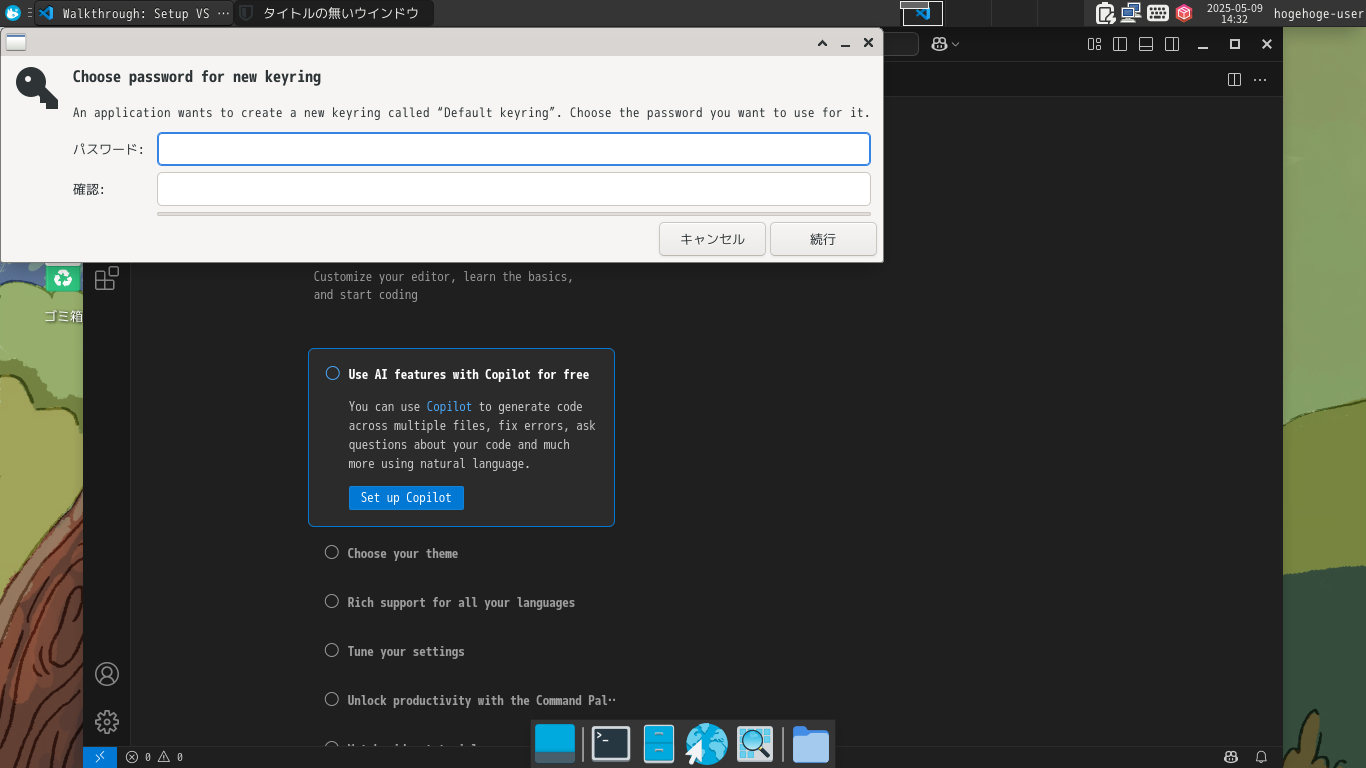This screenshot has height=768, width=1366.
Task: Open the errors and warnings problems indicator
Action: 154,757
